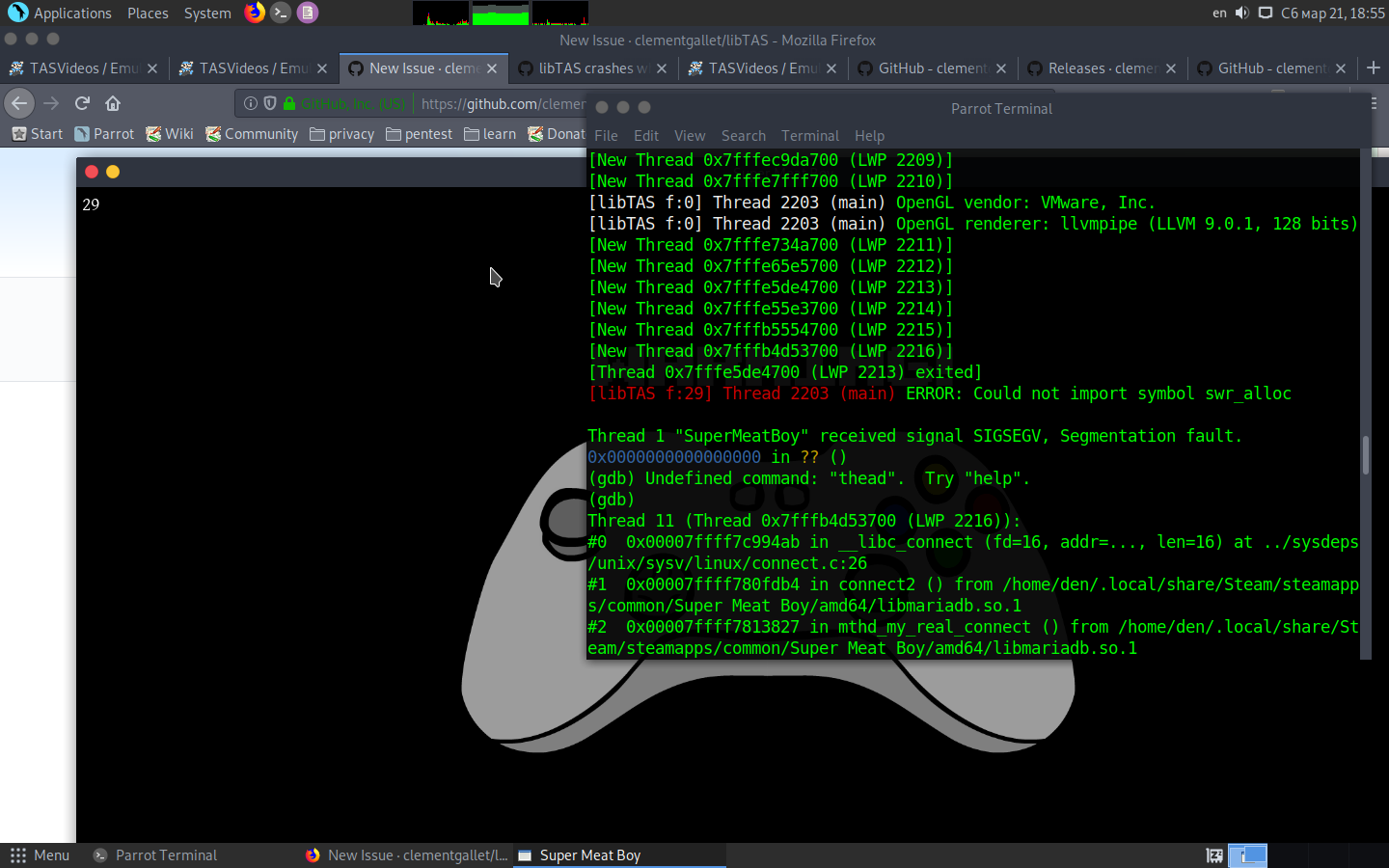
Task: Open a new Firefox tab with the plus button
Action: pyautogui.click(x=1374, y=68)
